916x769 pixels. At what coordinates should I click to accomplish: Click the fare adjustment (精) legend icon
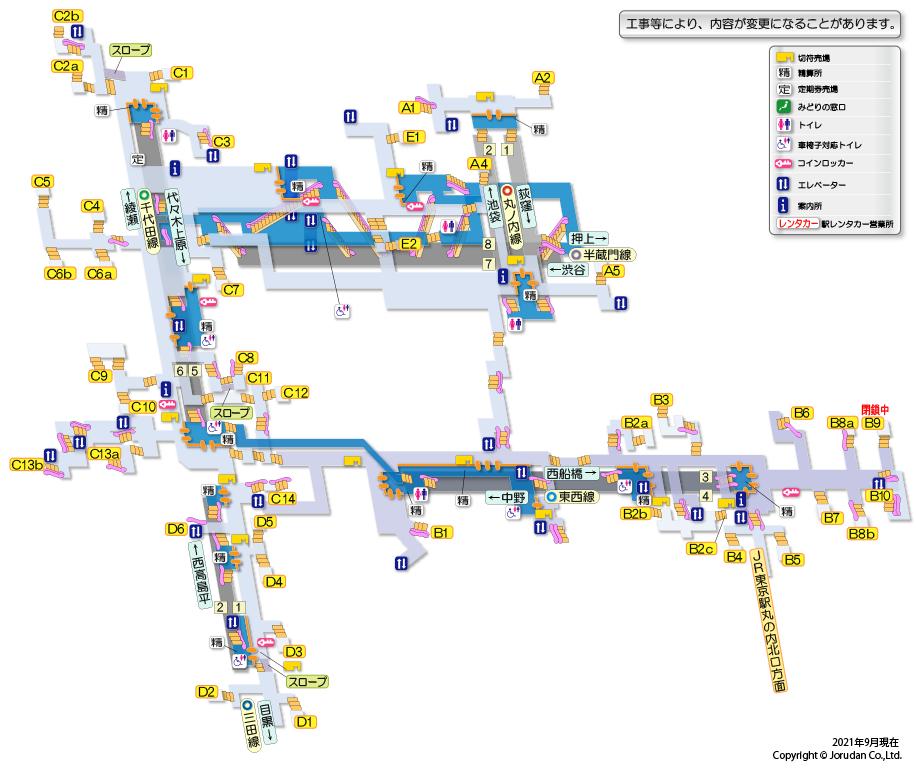point(785,73)
